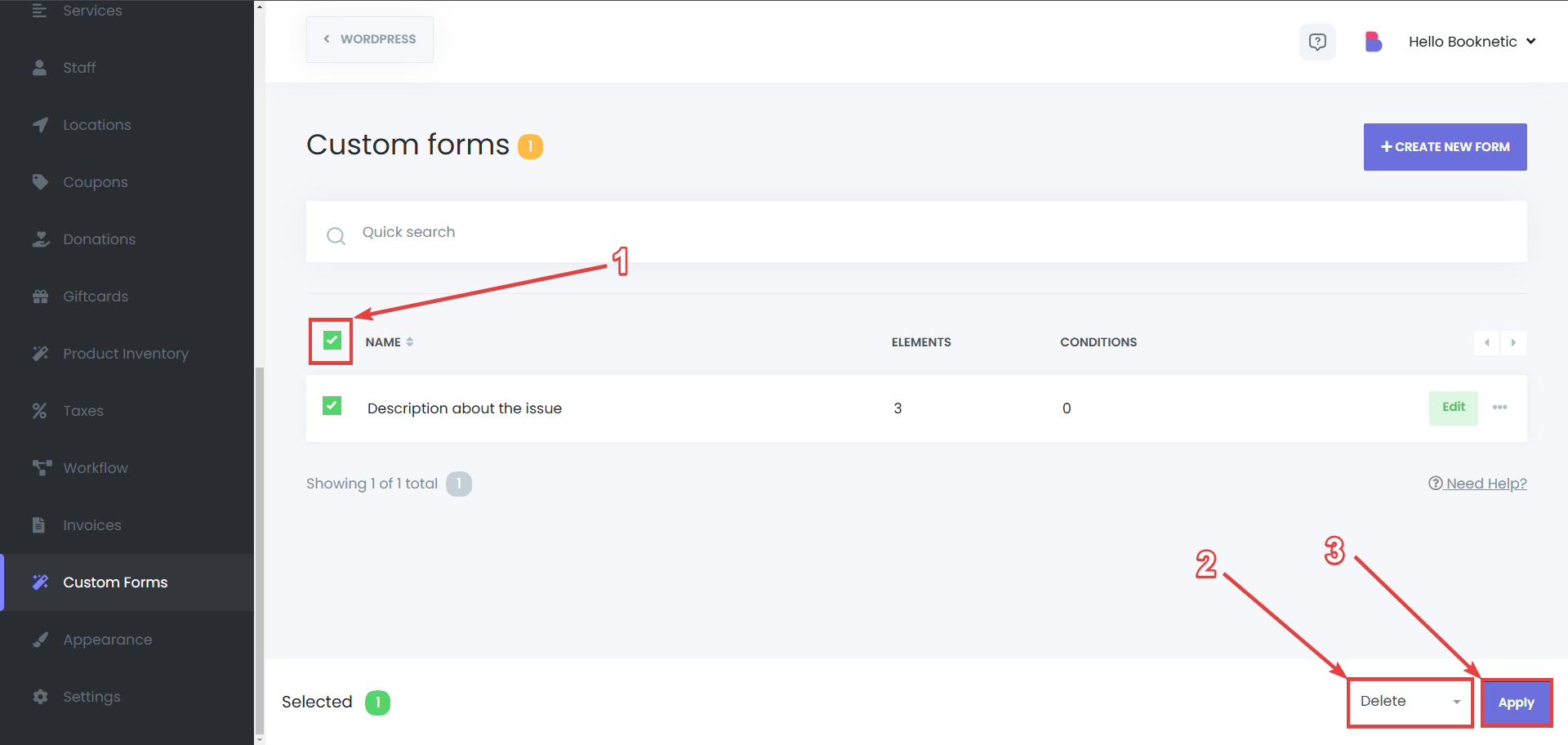This screenshot has height=745, width=1568.
Task: Open the Need Help? link
Action: (1477, 484)
